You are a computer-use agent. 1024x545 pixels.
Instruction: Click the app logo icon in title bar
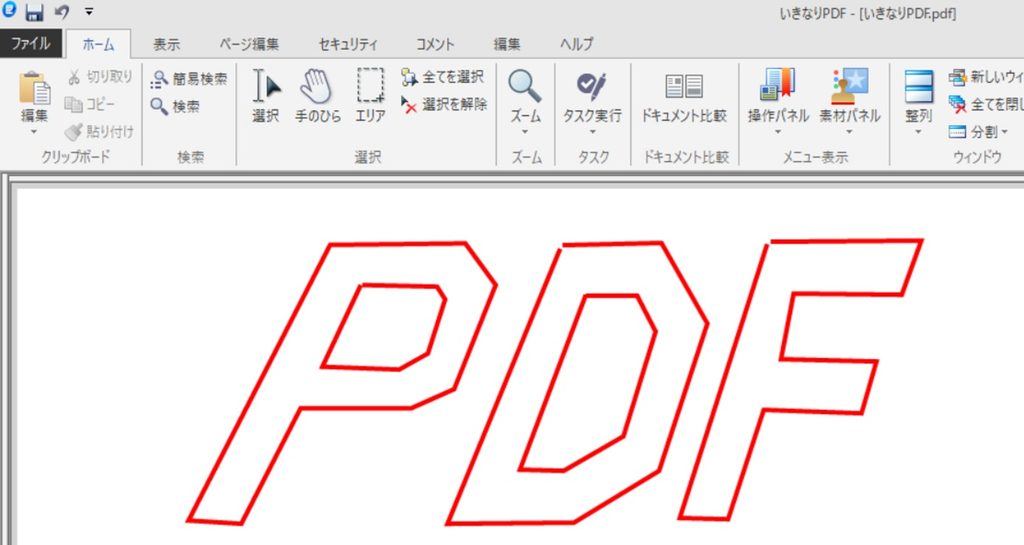tap(9, 10)
